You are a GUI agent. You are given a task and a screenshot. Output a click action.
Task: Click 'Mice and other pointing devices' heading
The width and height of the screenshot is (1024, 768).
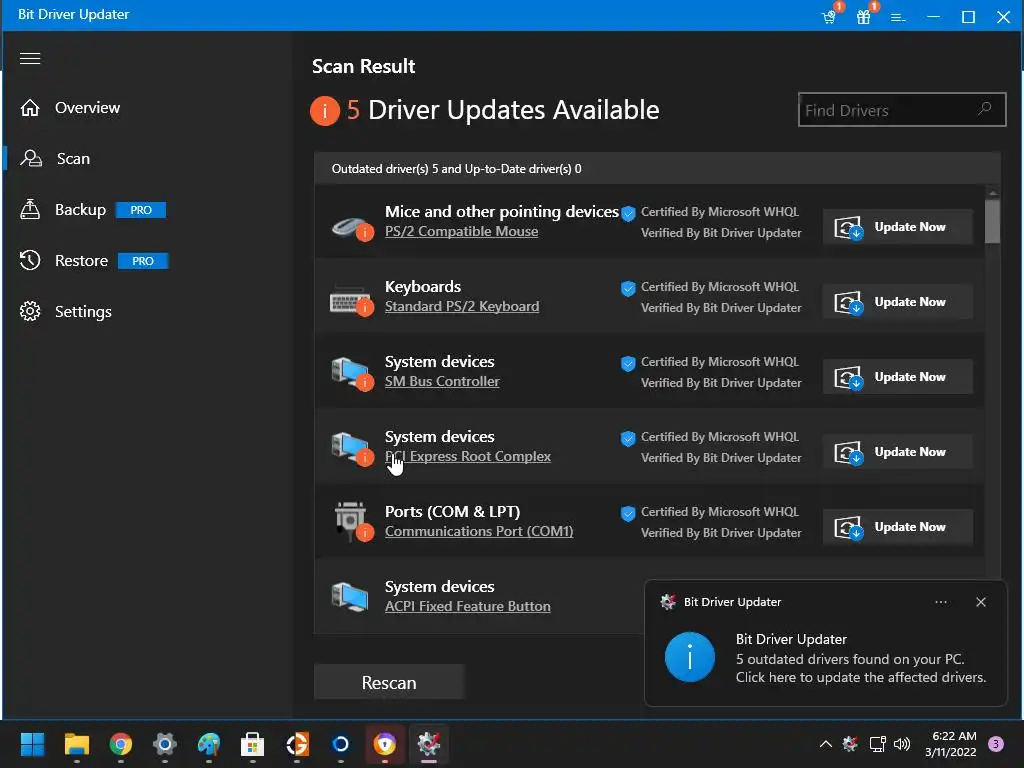pyautogui.click(x=502, y=212)
